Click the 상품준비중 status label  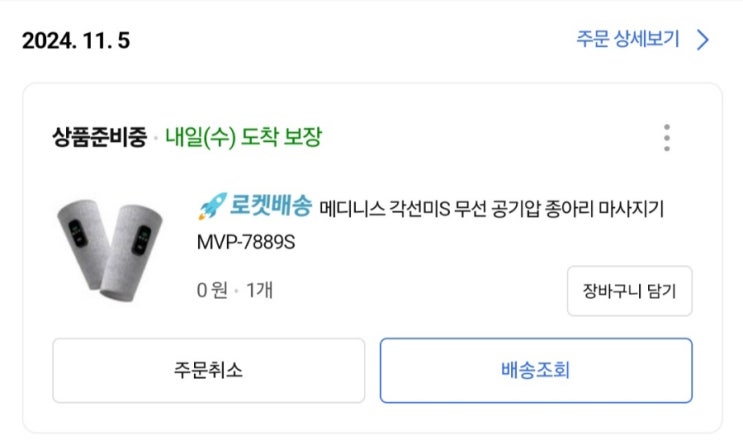click(x=99, y=137)
